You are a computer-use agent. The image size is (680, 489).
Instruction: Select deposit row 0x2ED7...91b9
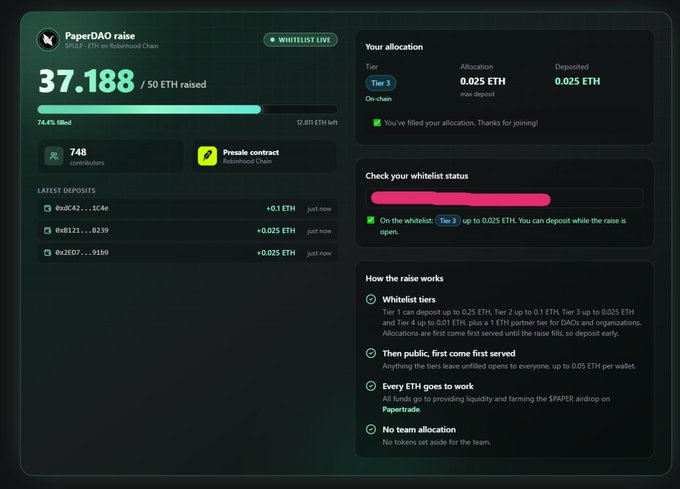[x=187, y=253]
